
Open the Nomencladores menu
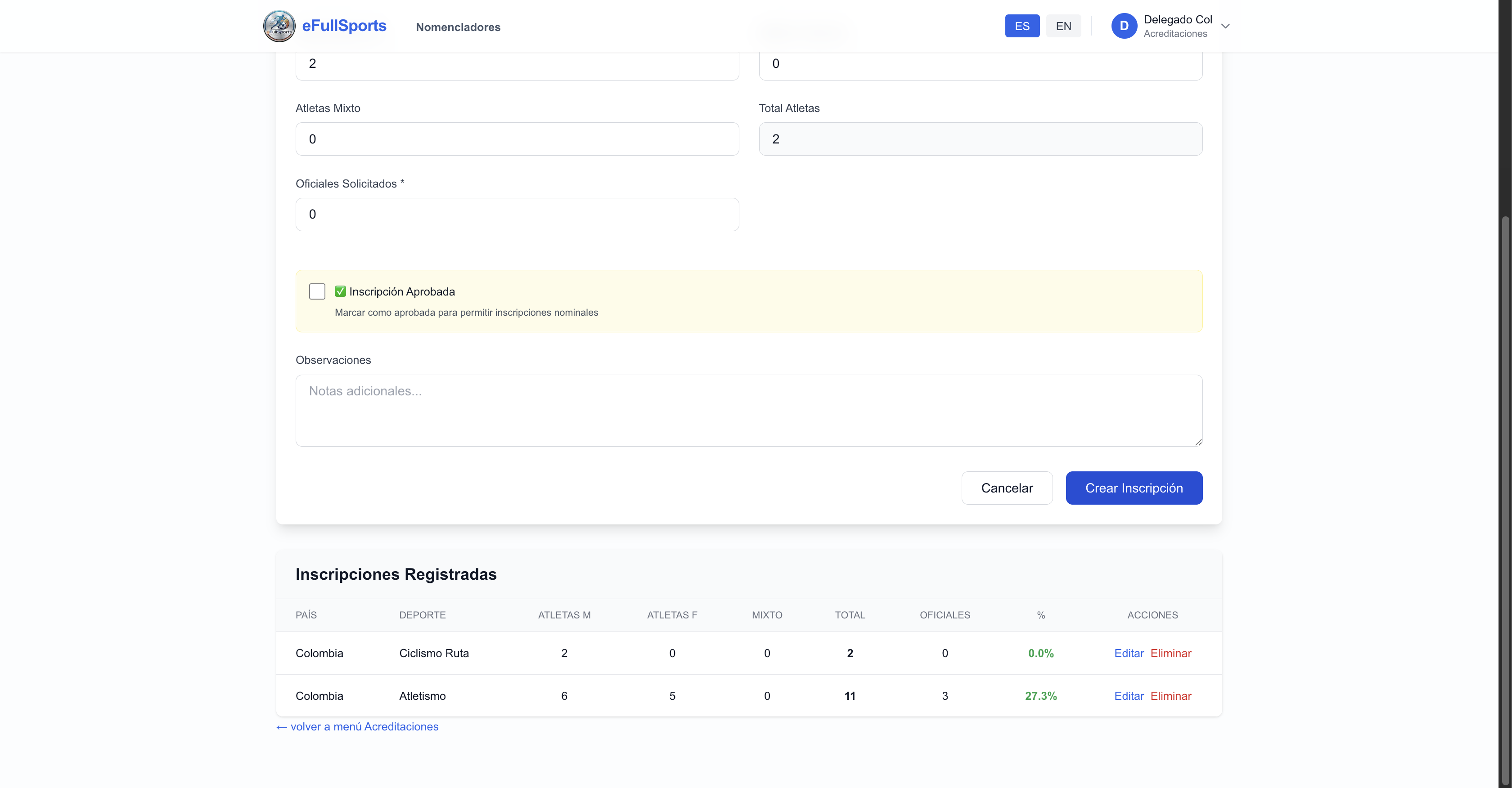tap(458, 27)
